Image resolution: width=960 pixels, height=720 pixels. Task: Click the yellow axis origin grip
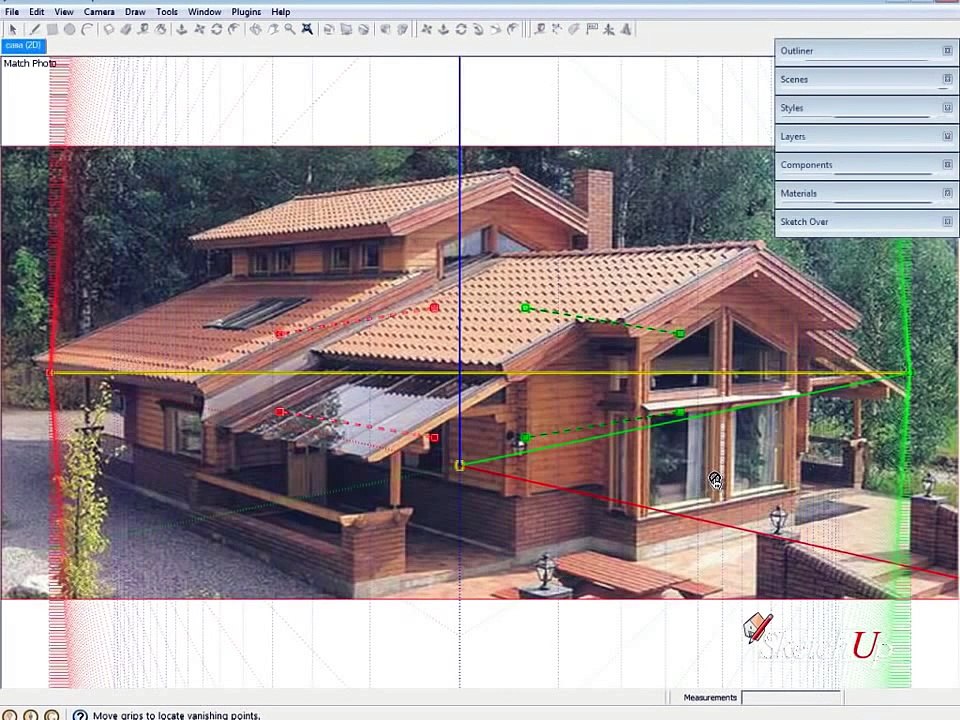click(460, 466)
